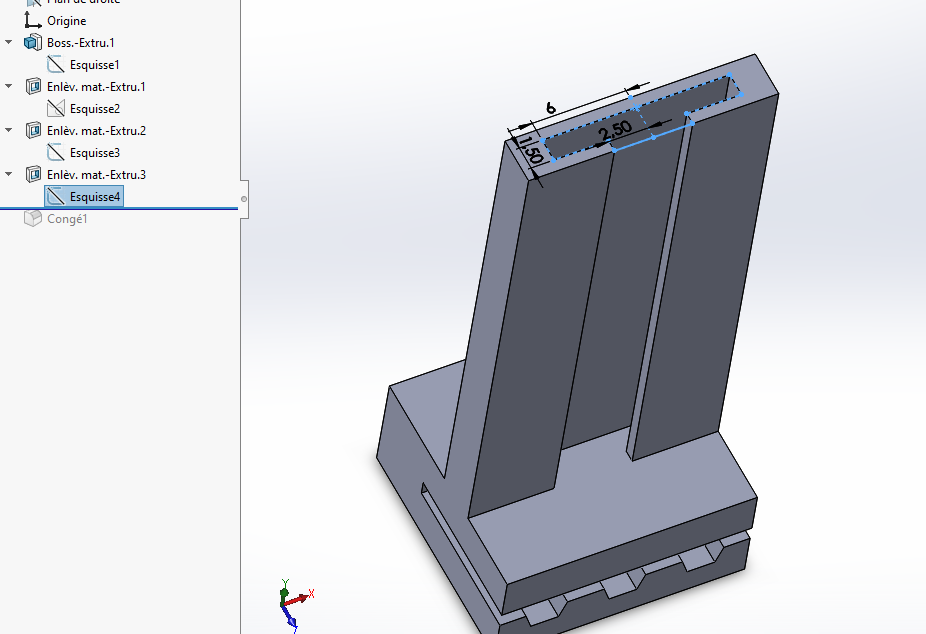Click the 1,50 dimension on sketch
This screenshot has height=634, width=926.
coord(531,150)
